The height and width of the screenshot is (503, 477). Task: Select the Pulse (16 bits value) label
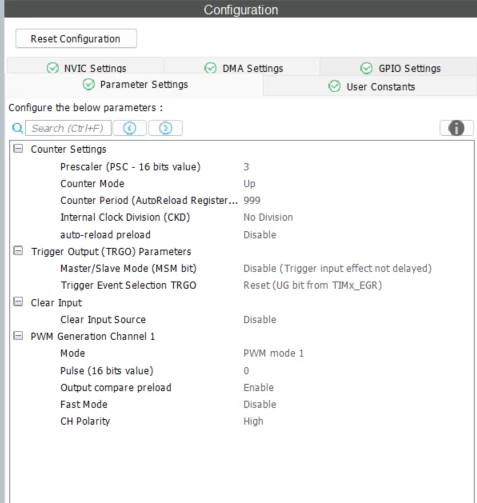pyautogui.click(x=107, y=371)
